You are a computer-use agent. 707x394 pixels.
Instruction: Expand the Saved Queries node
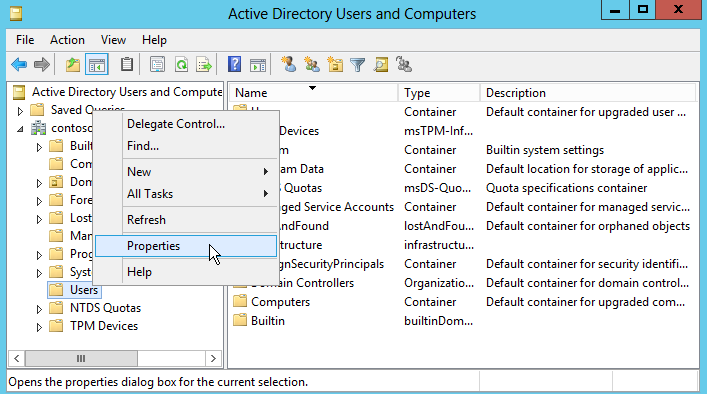point(20,111)
